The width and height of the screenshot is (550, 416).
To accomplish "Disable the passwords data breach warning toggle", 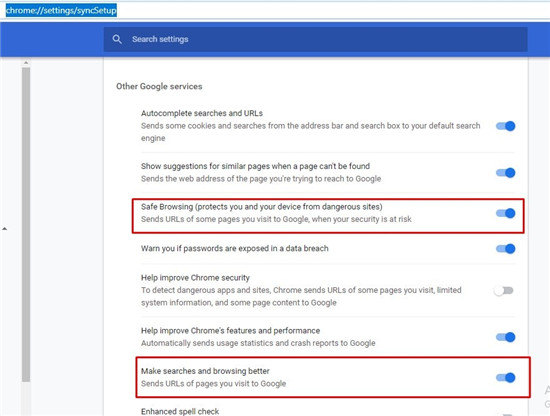I will (505, 249).
